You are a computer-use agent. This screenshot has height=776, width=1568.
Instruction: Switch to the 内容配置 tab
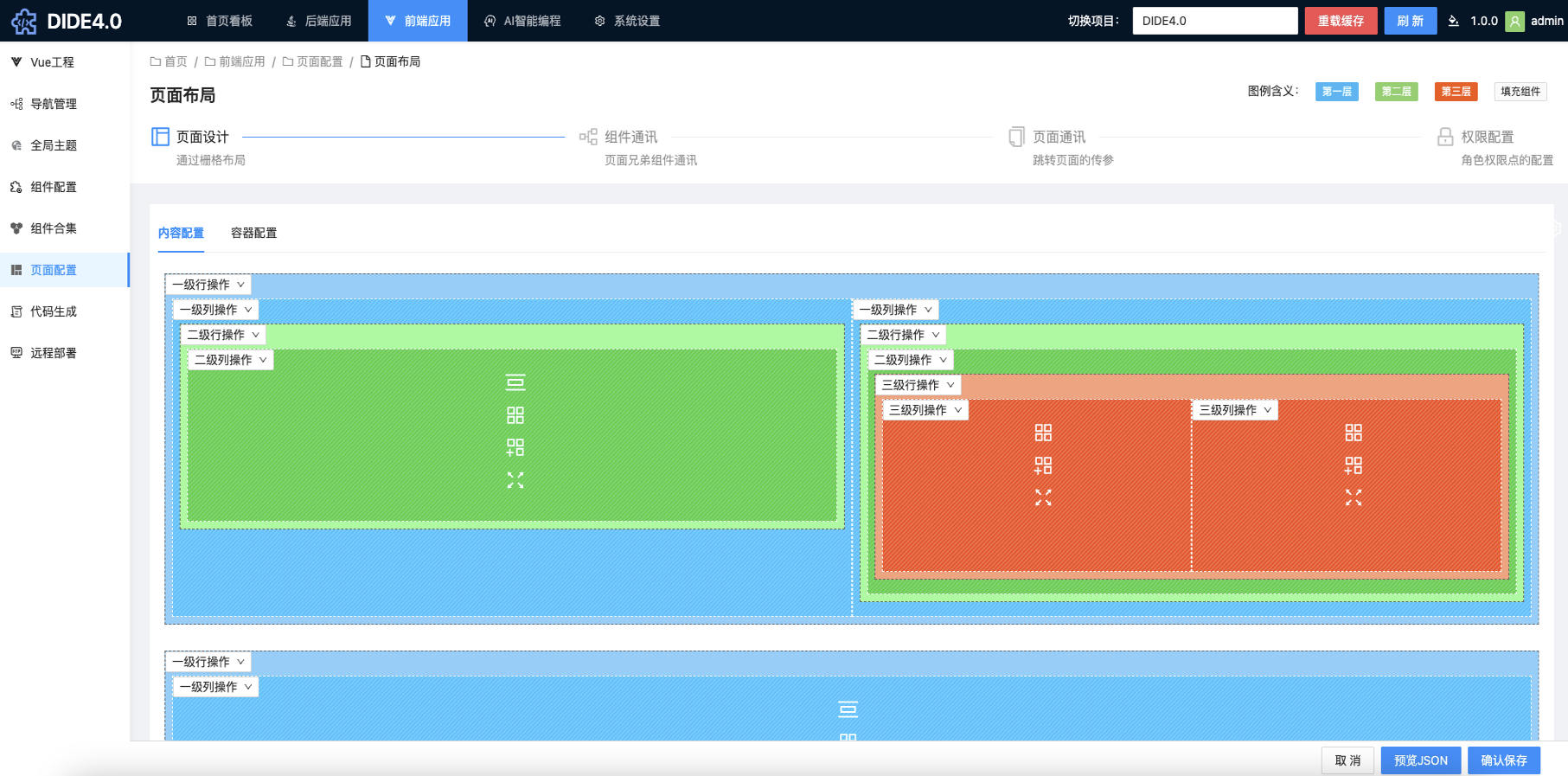click(x=181, y=233)
